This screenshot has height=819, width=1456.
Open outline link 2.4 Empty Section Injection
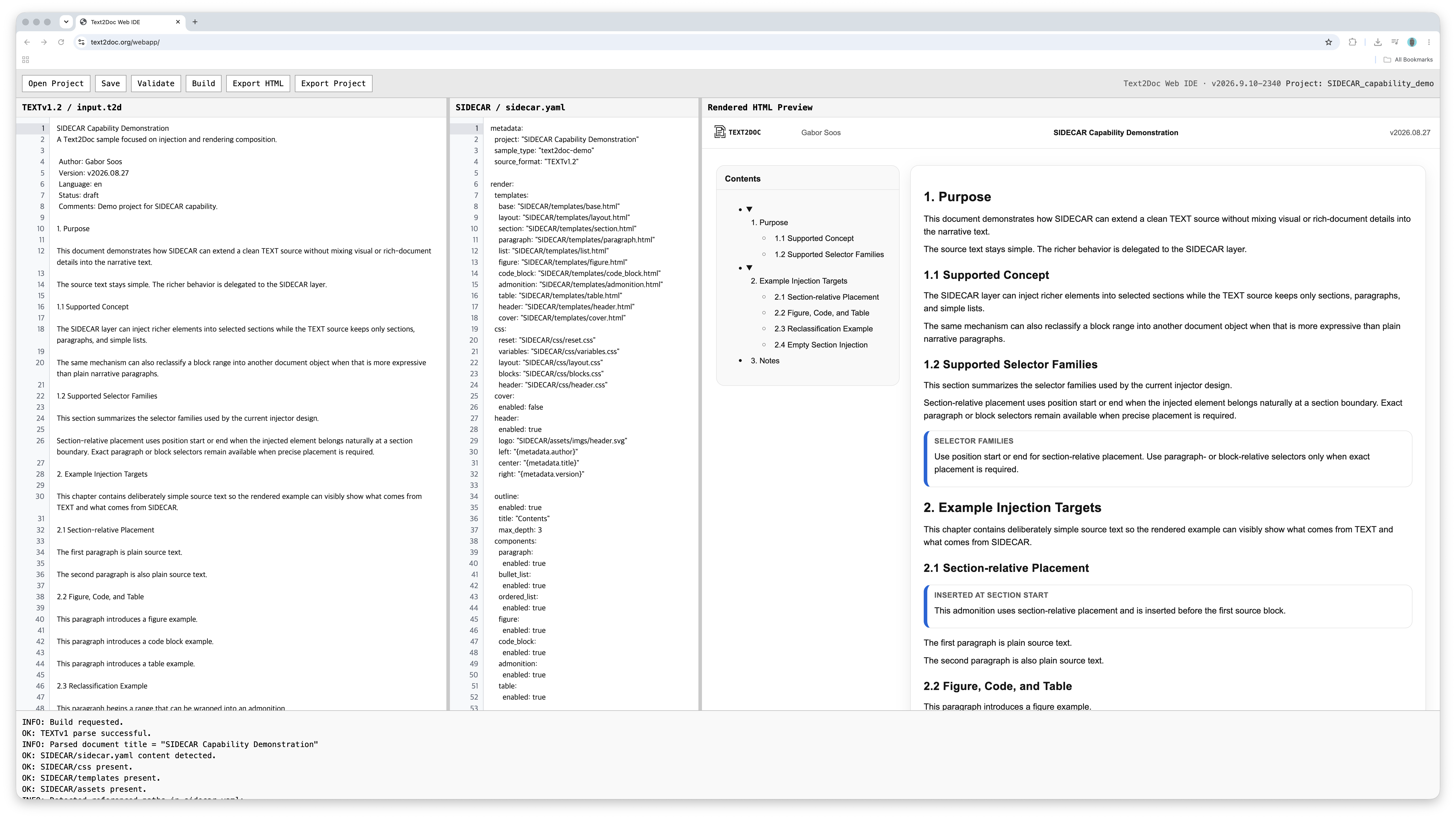[x=821, y=345]
